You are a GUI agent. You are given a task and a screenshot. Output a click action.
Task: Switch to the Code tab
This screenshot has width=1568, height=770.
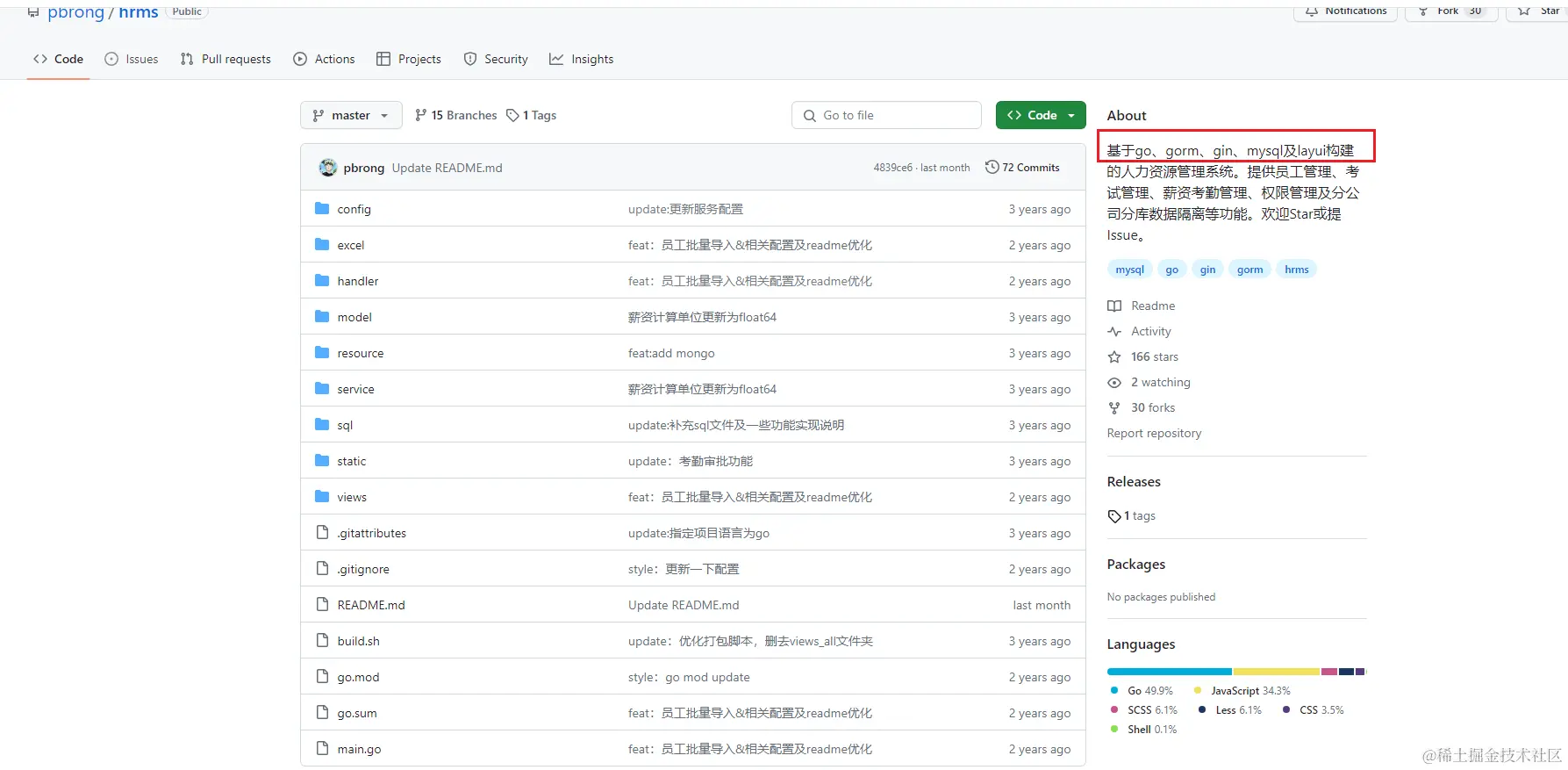coord(58,59)
